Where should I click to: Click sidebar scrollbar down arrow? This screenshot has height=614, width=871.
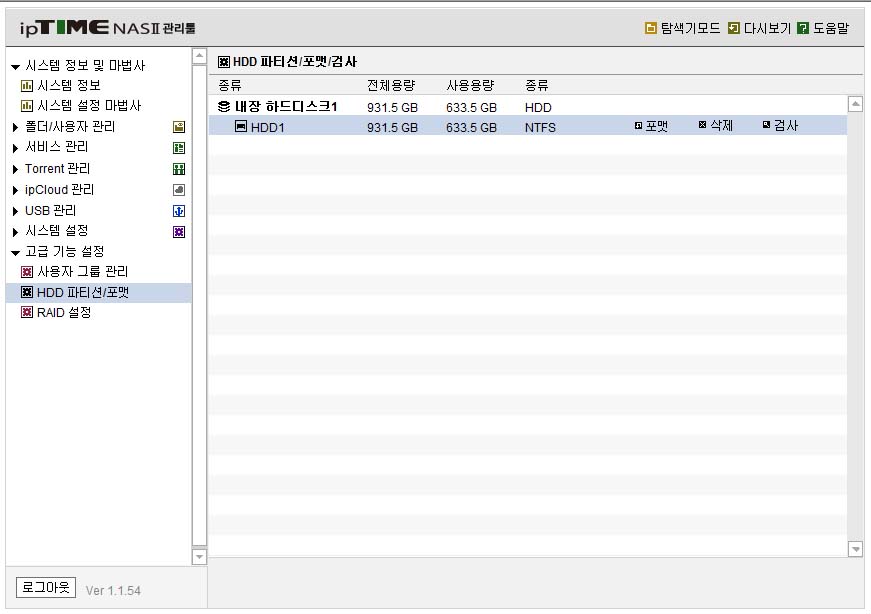click(x=199, y=556)
